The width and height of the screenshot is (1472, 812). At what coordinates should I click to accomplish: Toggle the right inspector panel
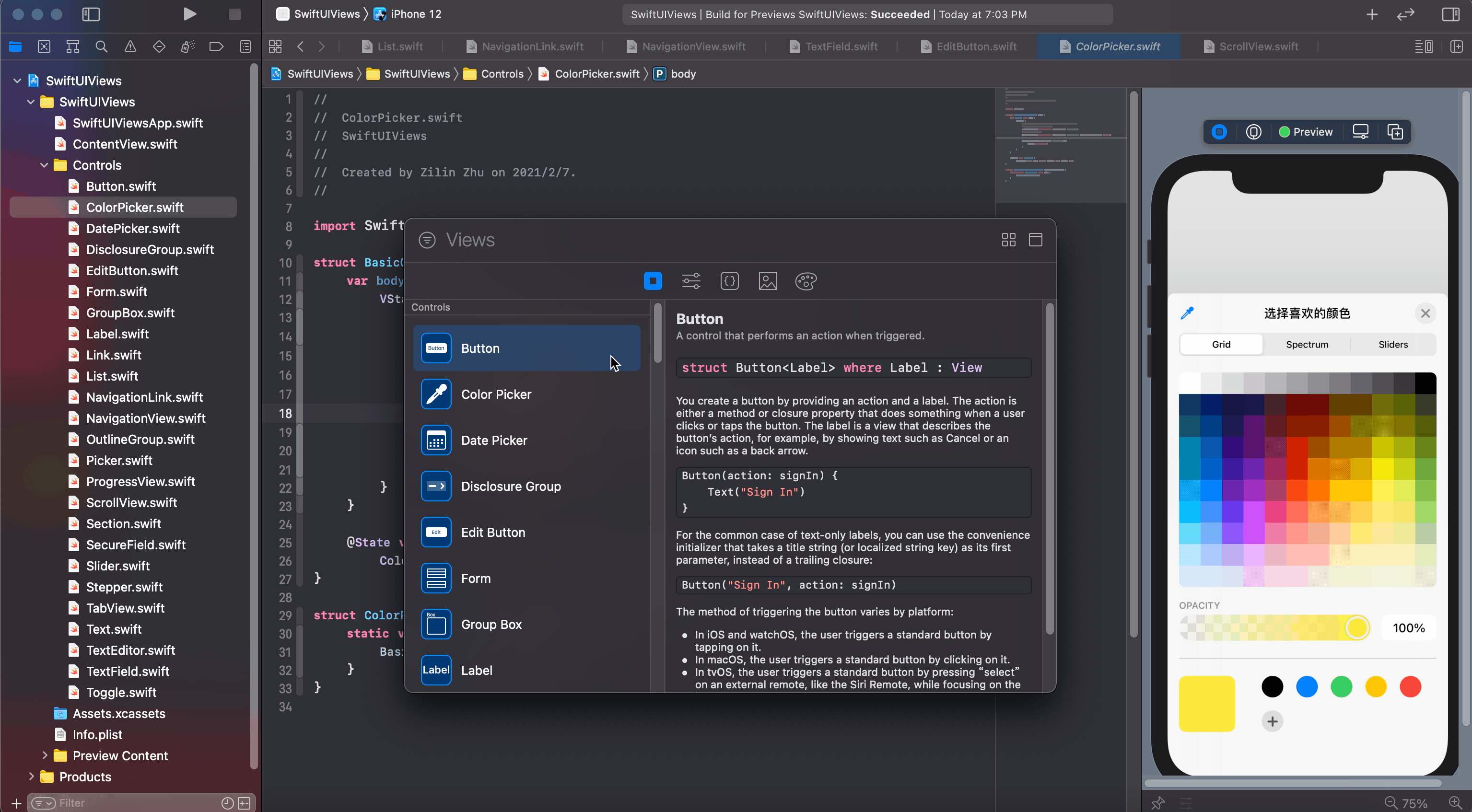point(1450,14)
